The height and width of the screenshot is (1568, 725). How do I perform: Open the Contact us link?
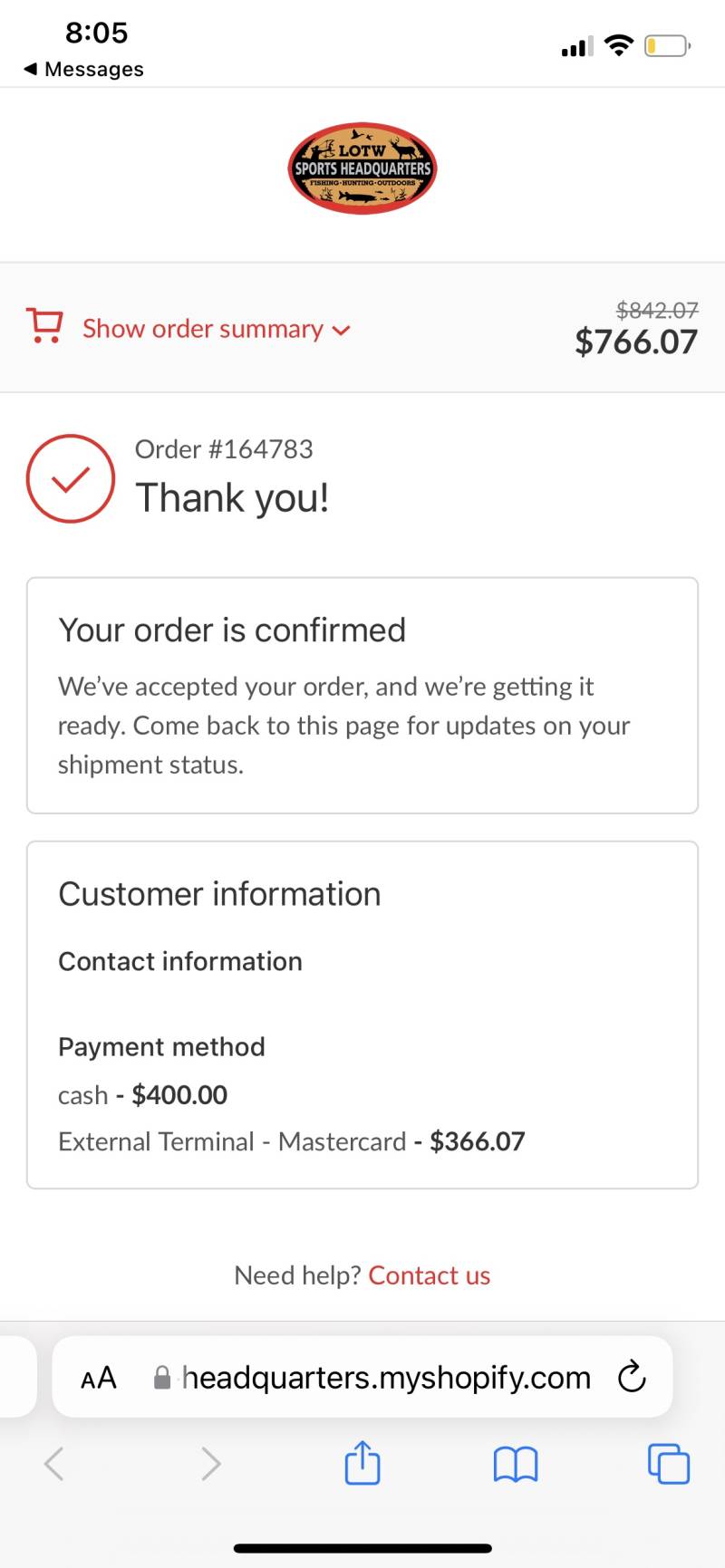429,1275
